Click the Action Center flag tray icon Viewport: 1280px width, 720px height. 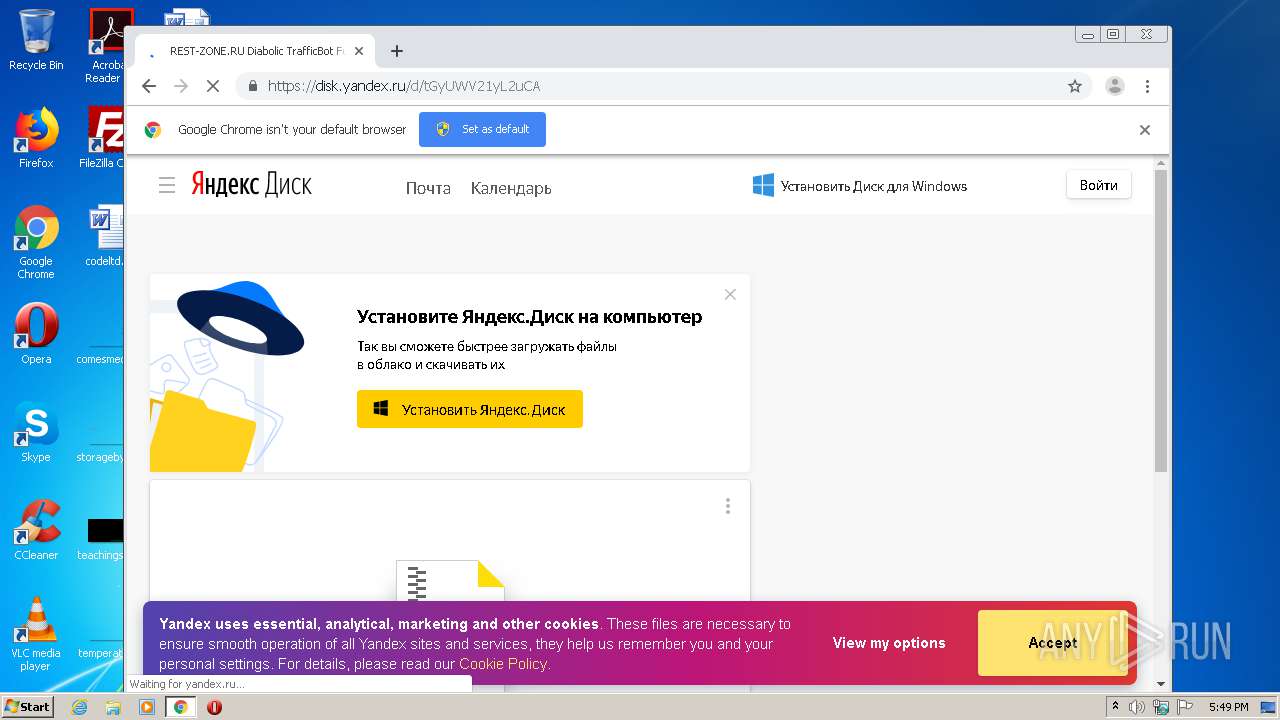click(1185, 707)
